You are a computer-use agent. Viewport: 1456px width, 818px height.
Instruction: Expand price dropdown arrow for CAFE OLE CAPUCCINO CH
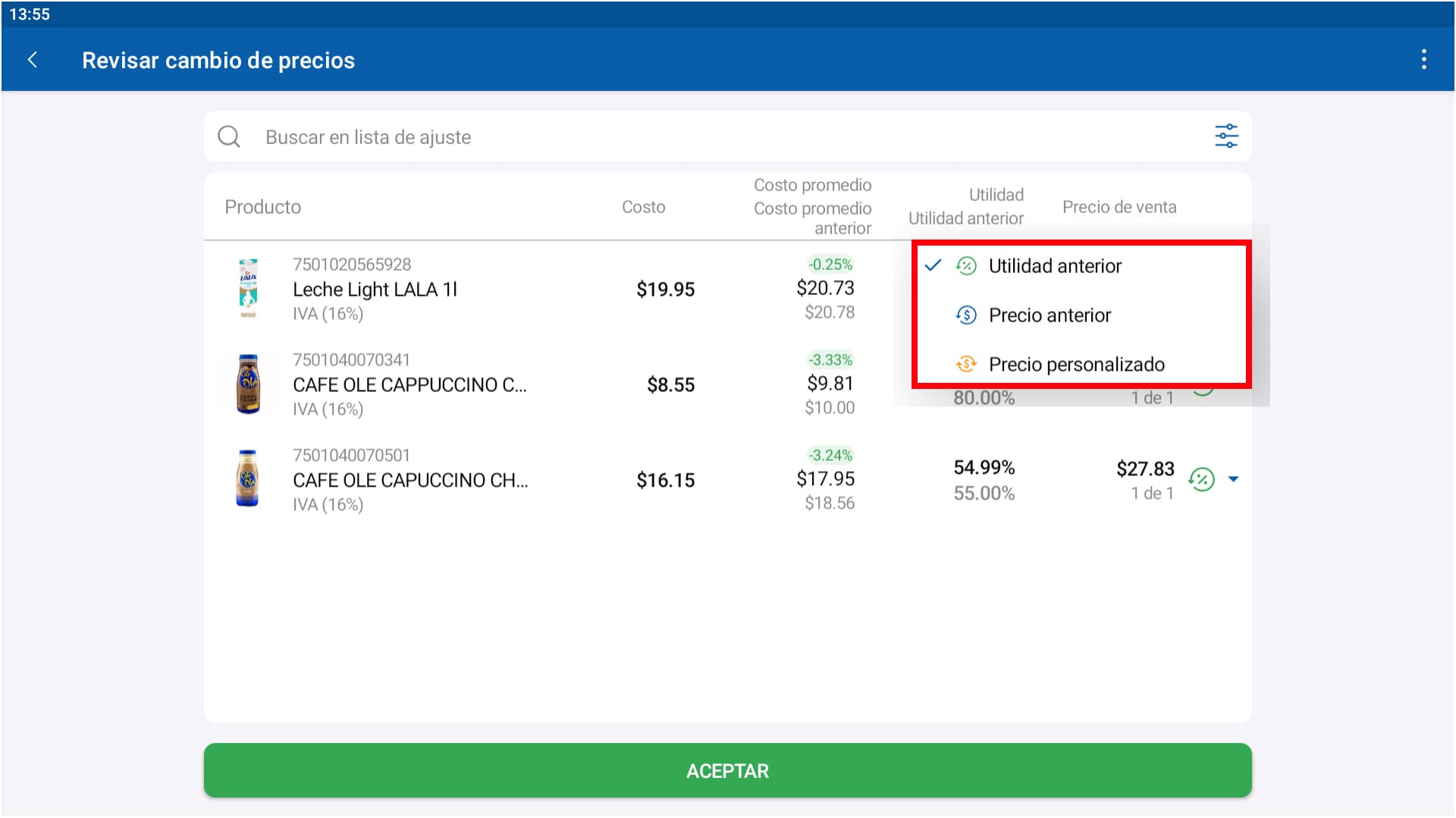pos(1234,479)
